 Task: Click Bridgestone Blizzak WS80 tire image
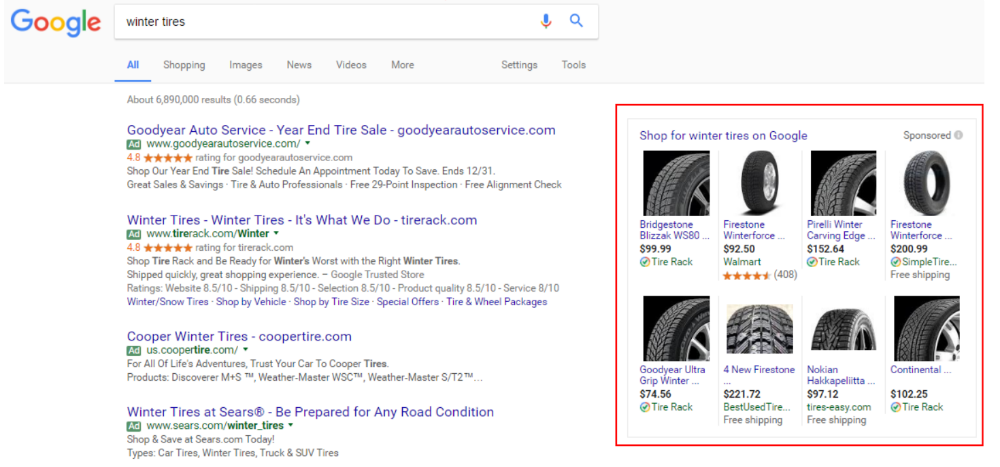pos(676,183)
